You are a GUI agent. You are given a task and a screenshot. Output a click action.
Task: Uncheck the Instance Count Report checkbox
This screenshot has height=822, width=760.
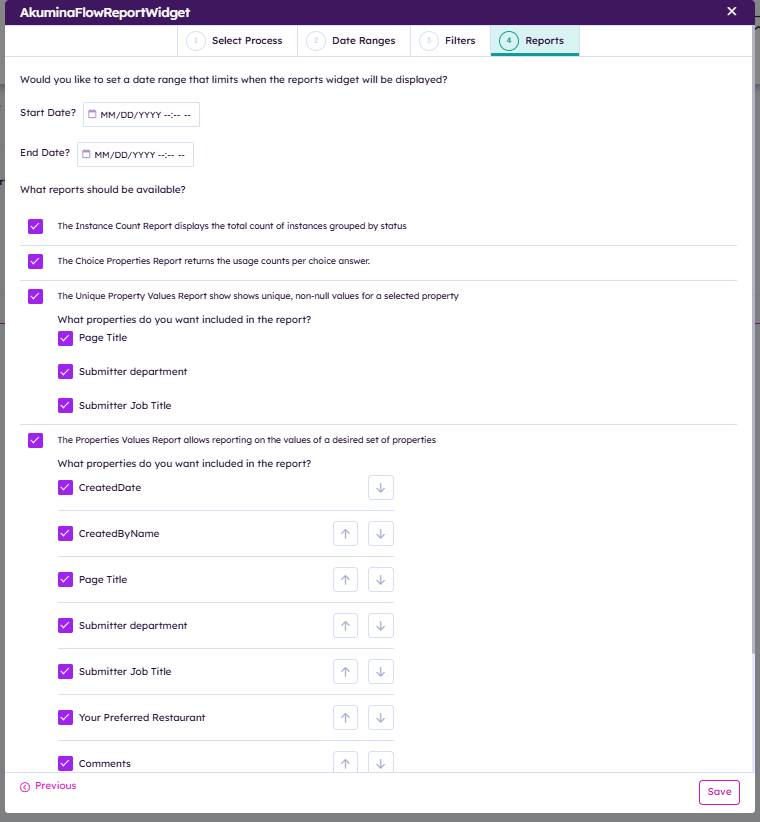click(36, 226)
